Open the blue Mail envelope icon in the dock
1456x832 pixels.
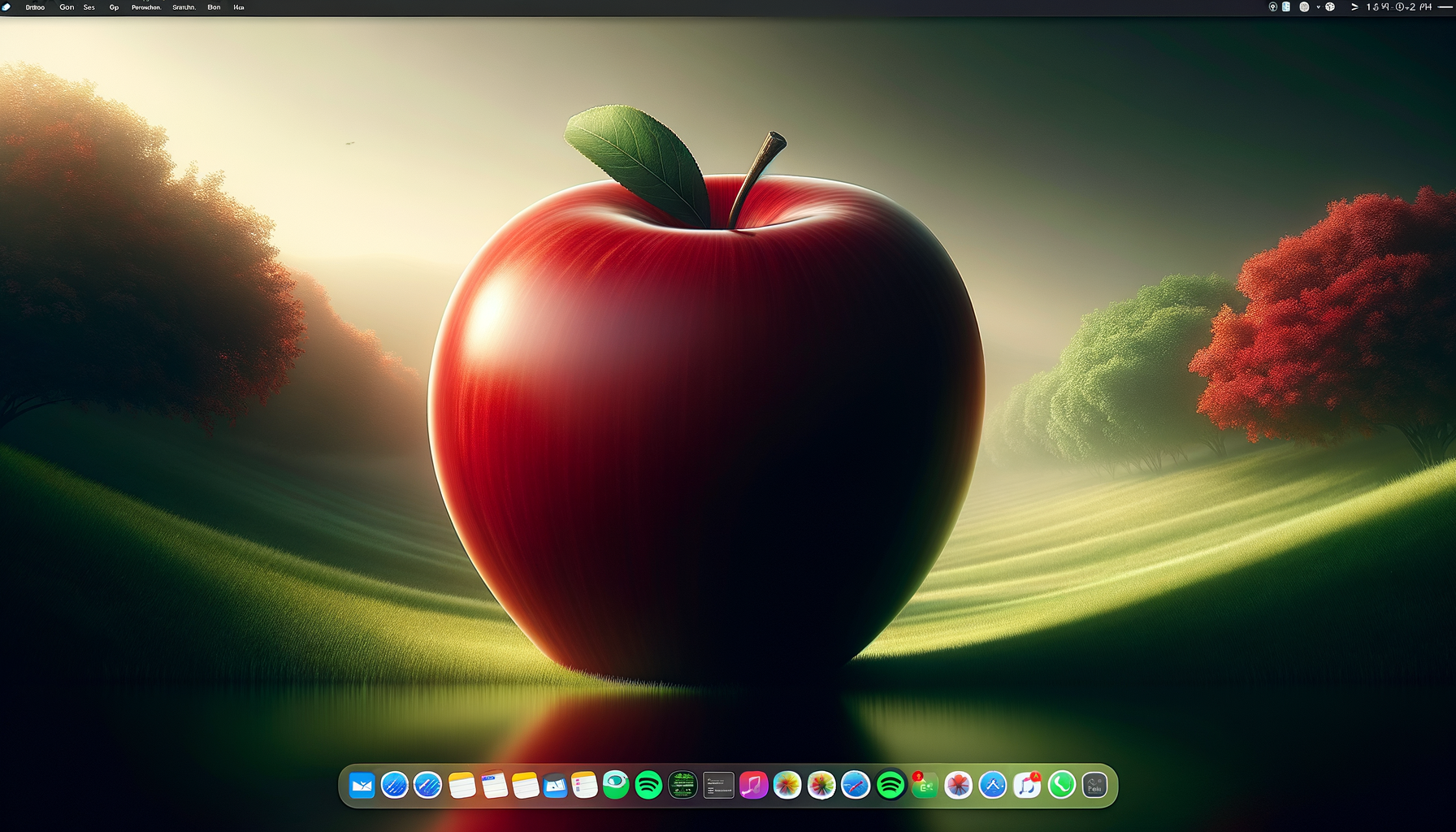click(x=362, y=786)
